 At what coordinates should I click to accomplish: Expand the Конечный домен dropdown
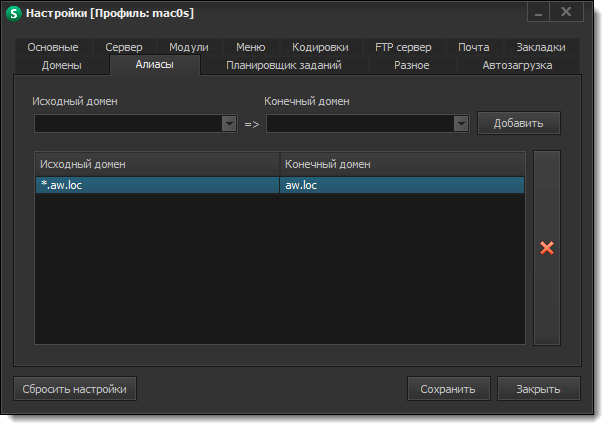[460, 124]
